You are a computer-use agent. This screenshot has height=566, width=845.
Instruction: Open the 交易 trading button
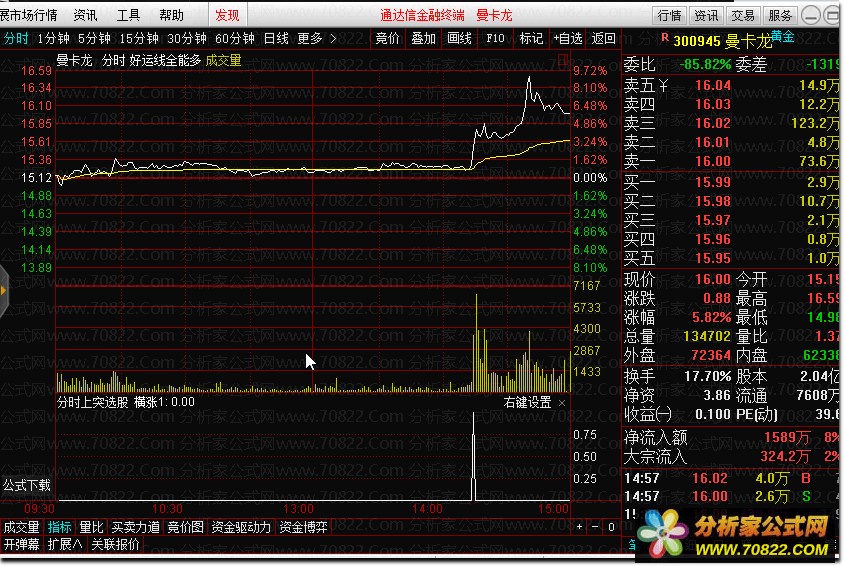[x=743, y=16]
